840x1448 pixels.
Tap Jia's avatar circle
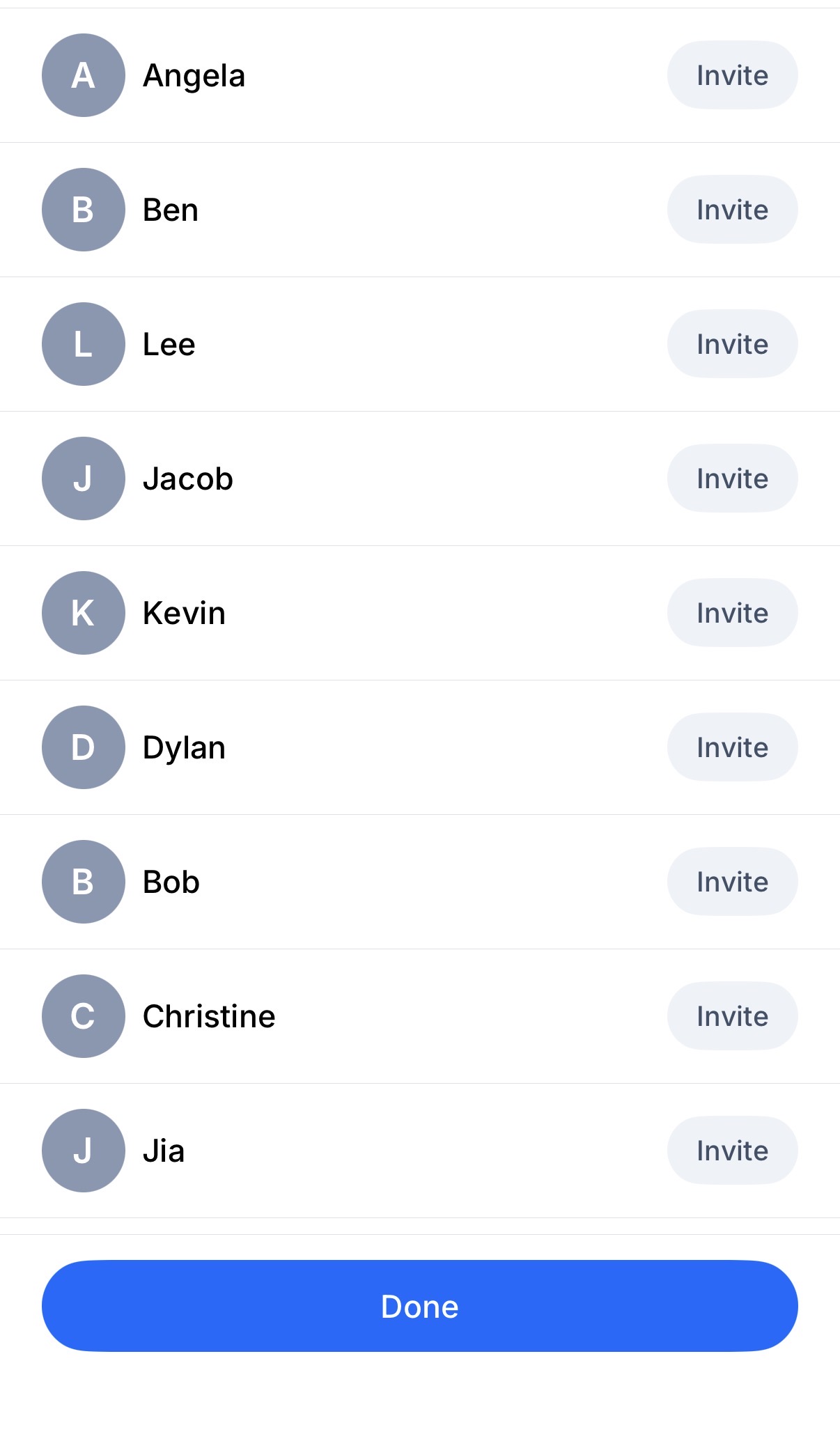click(84, 1151)
